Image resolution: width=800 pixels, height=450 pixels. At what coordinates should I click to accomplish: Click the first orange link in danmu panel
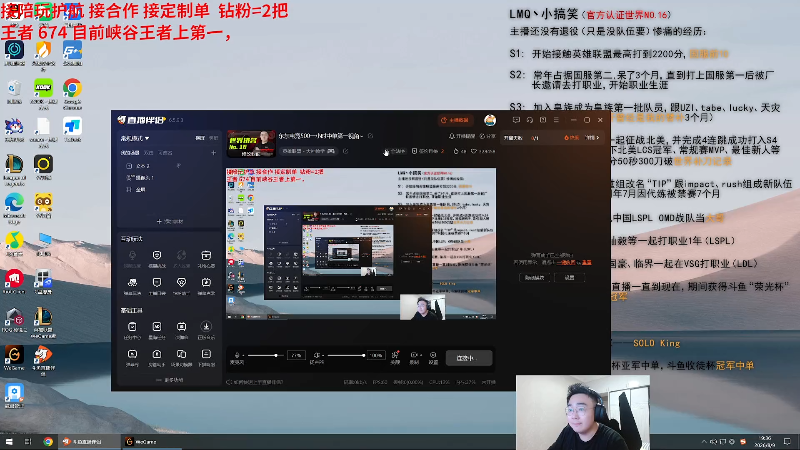(566, 262)
